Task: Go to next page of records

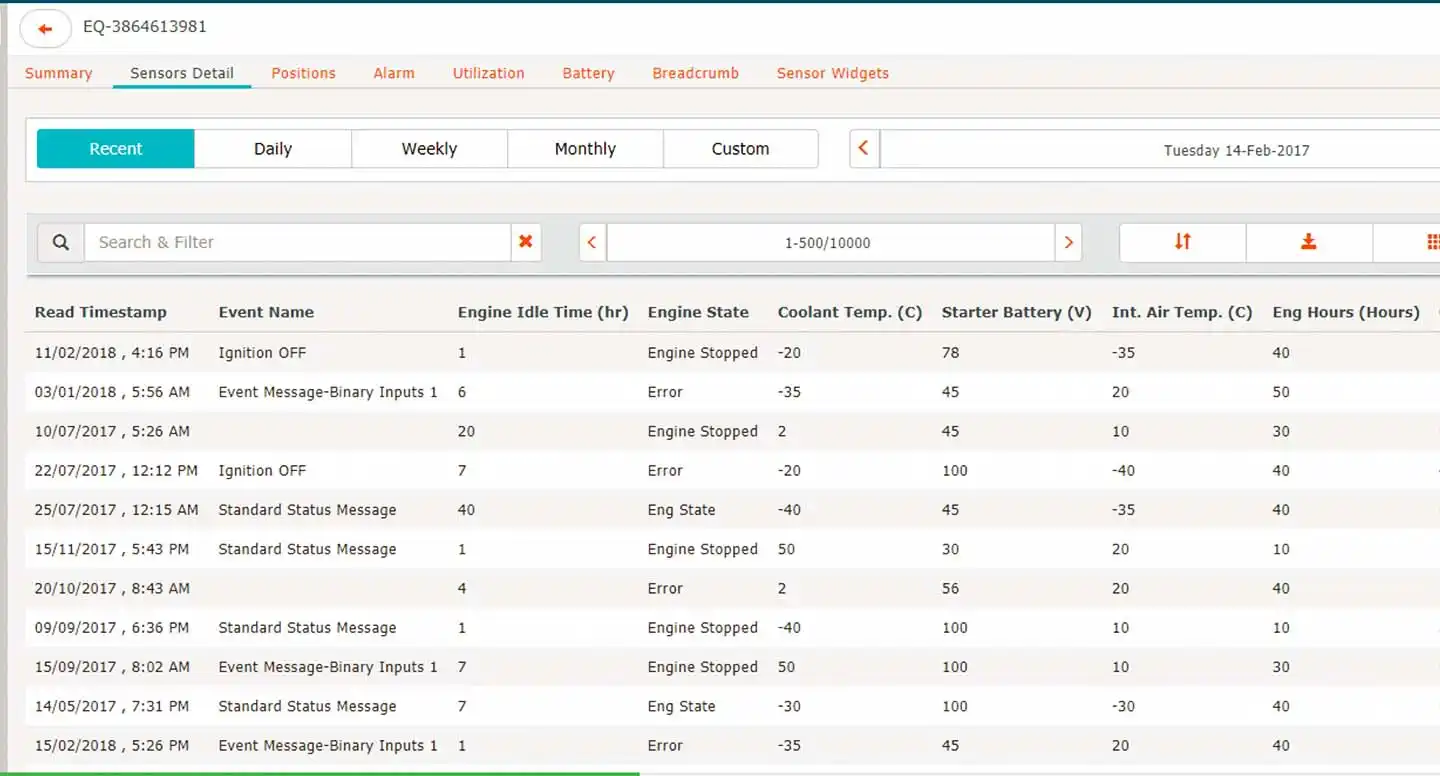Action: coord(1068,242)
